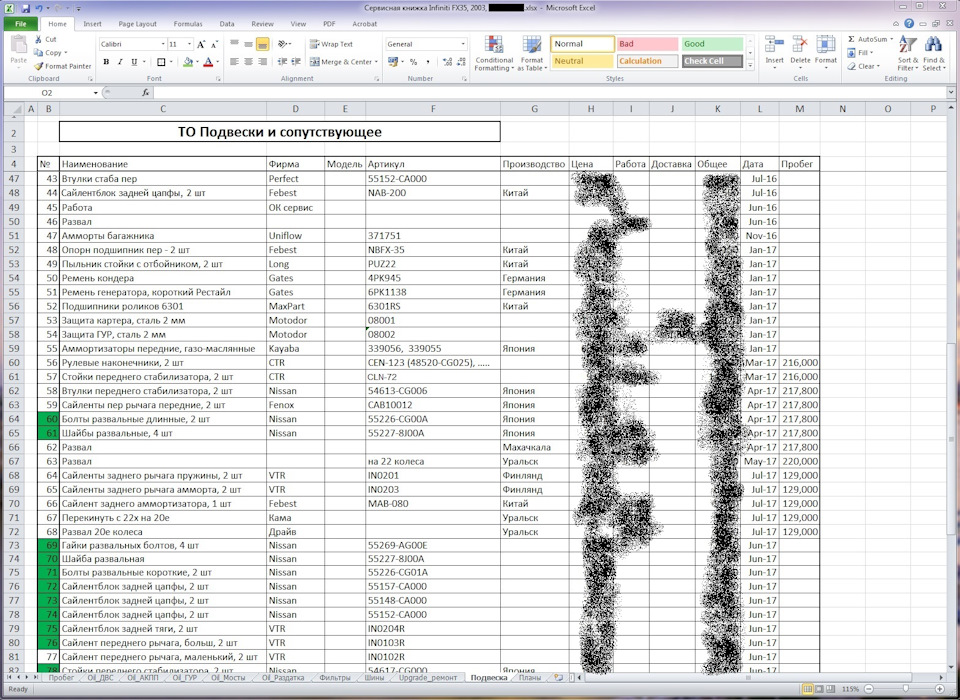Image resolution: width=960 pixels, height=700 pixels.
Task: Expand the General number format dropdown
Action: (463, 44)
